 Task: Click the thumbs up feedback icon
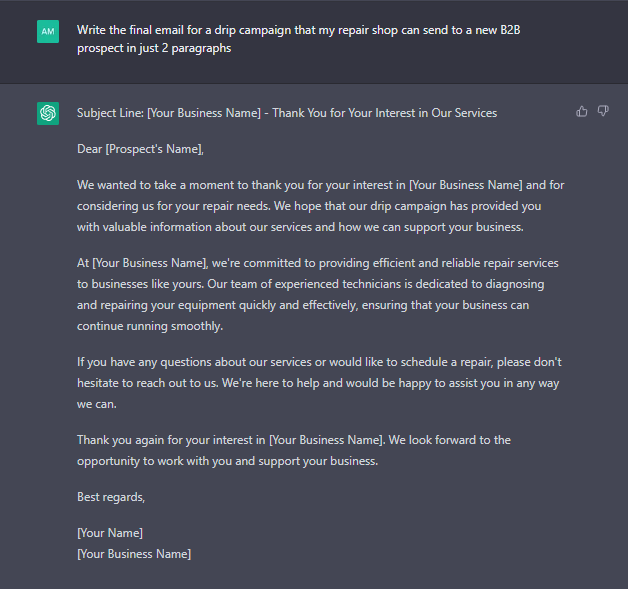coord(582,111)
